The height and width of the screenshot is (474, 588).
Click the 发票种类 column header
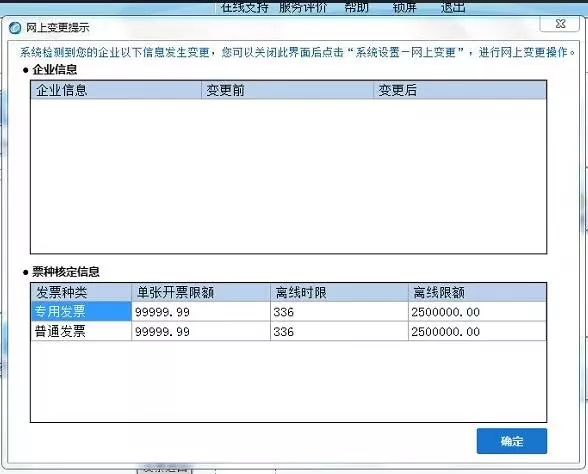81,292
